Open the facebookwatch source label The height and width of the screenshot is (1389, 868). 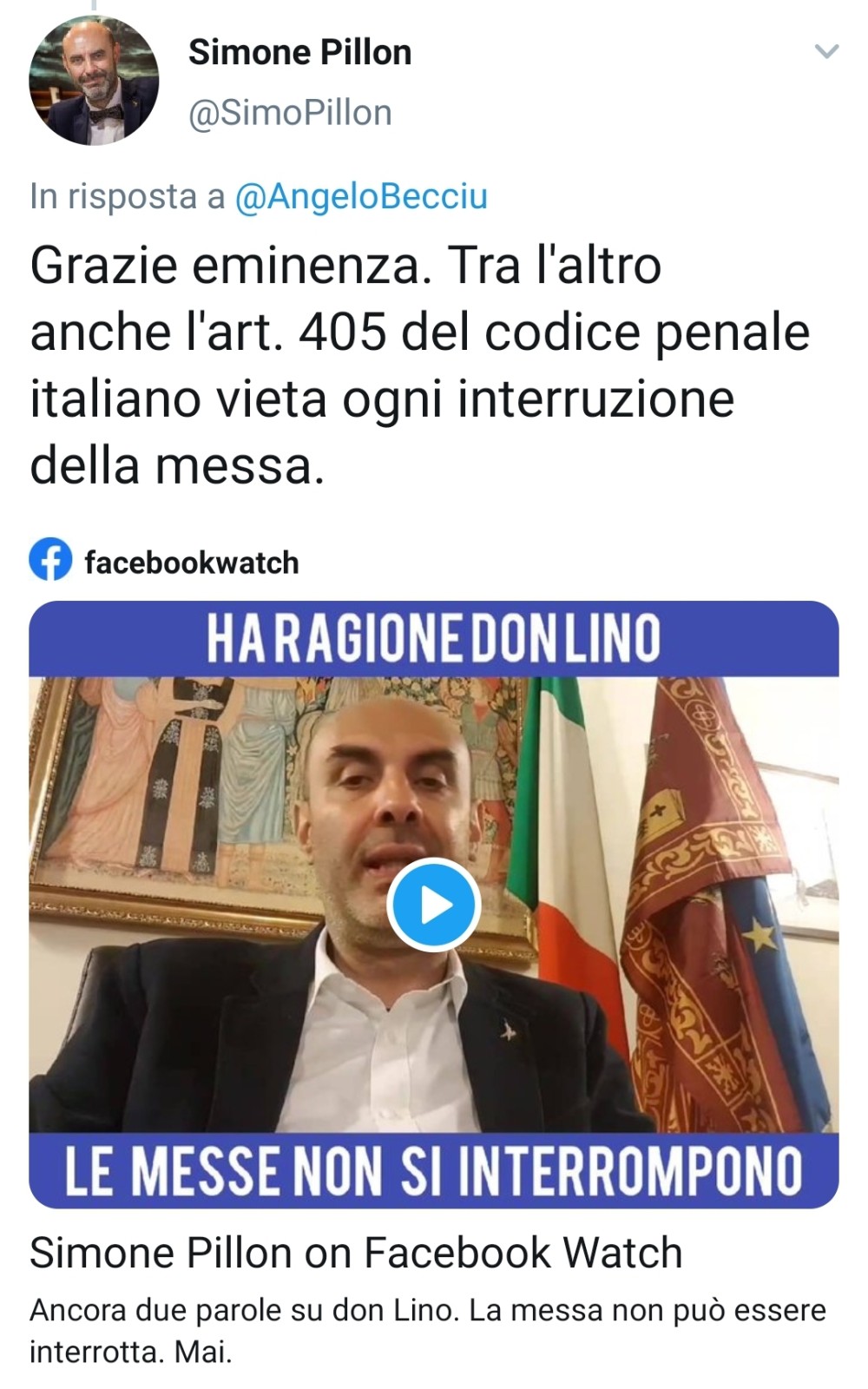point(192,563)
